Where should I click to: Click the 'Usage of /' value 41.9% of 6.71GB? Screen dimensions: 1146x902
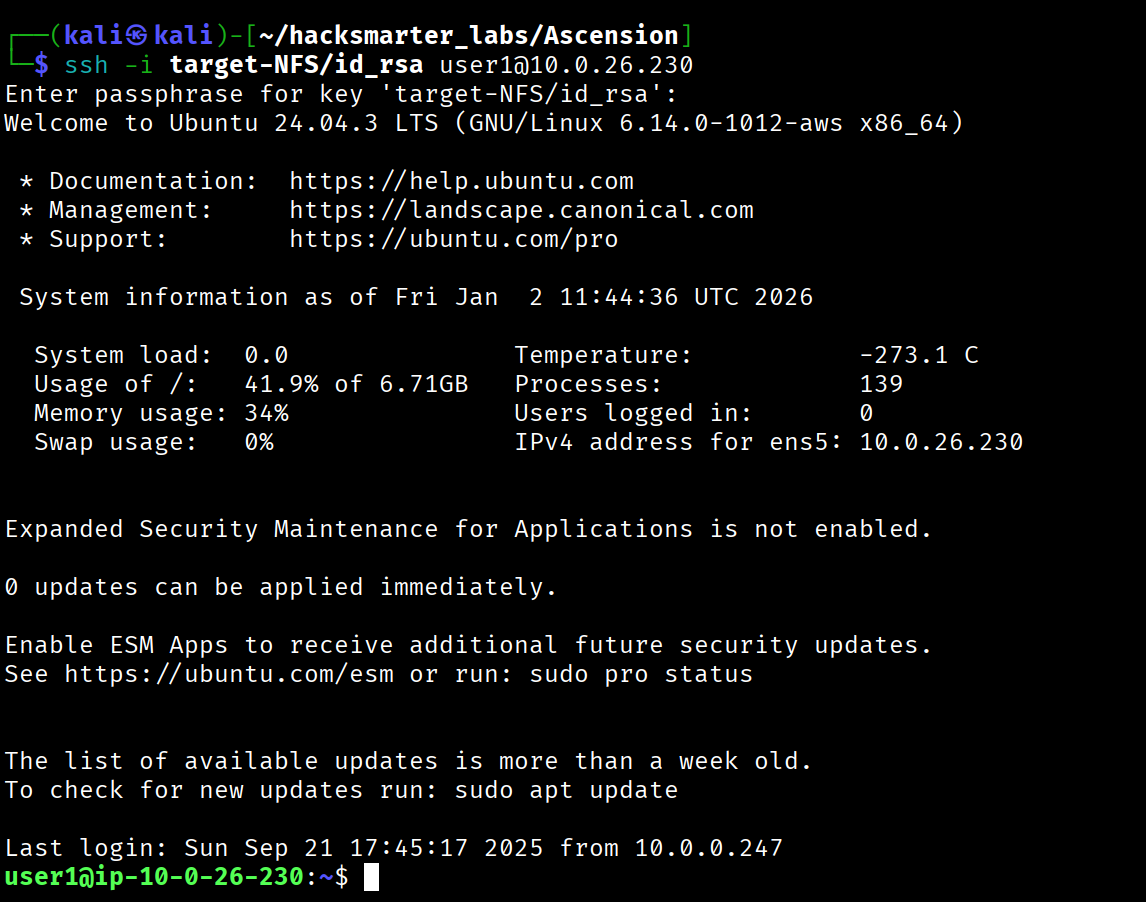356,384
